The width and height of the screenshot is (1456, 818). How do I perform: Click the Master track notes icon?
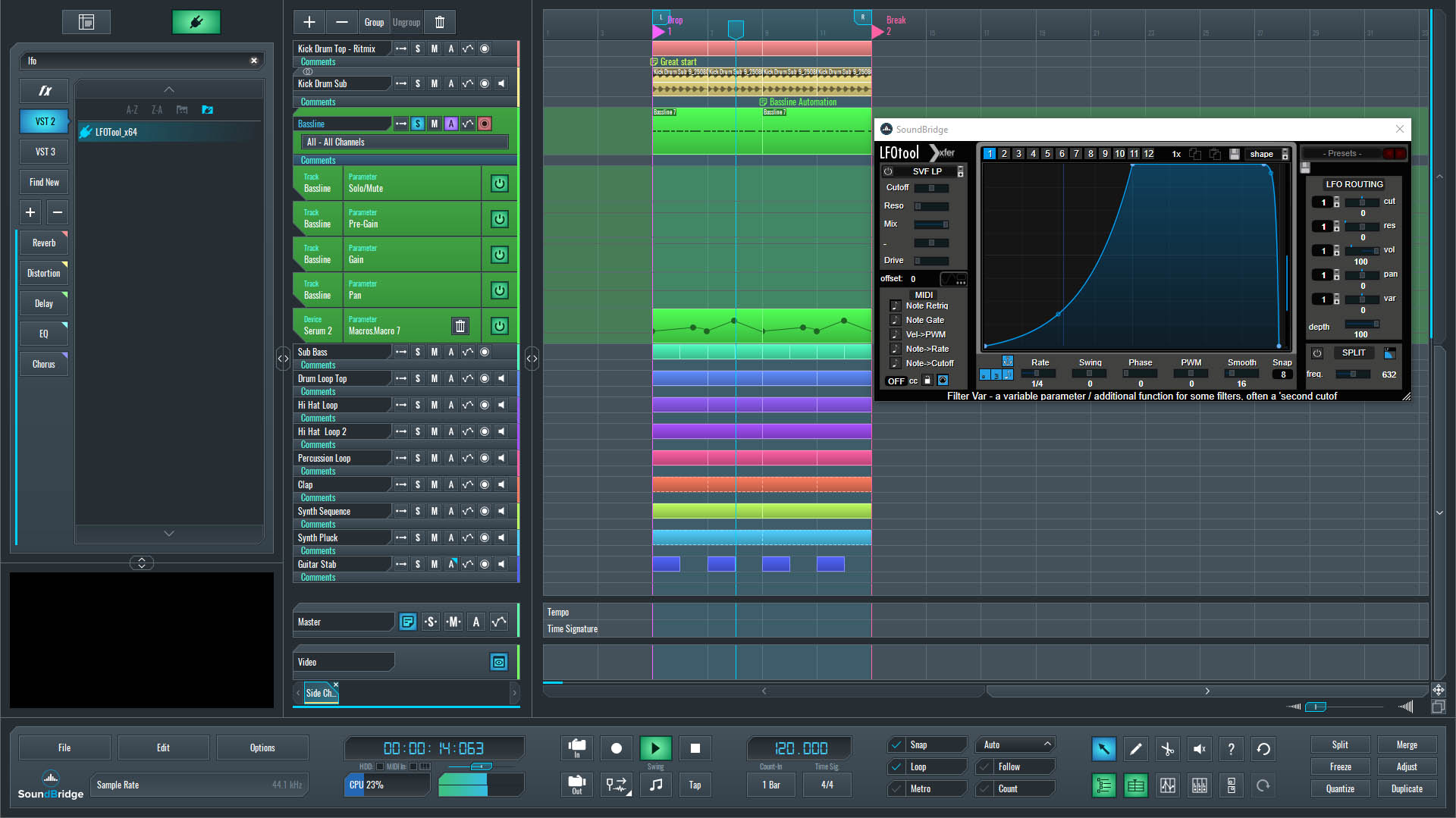point(407,622)
